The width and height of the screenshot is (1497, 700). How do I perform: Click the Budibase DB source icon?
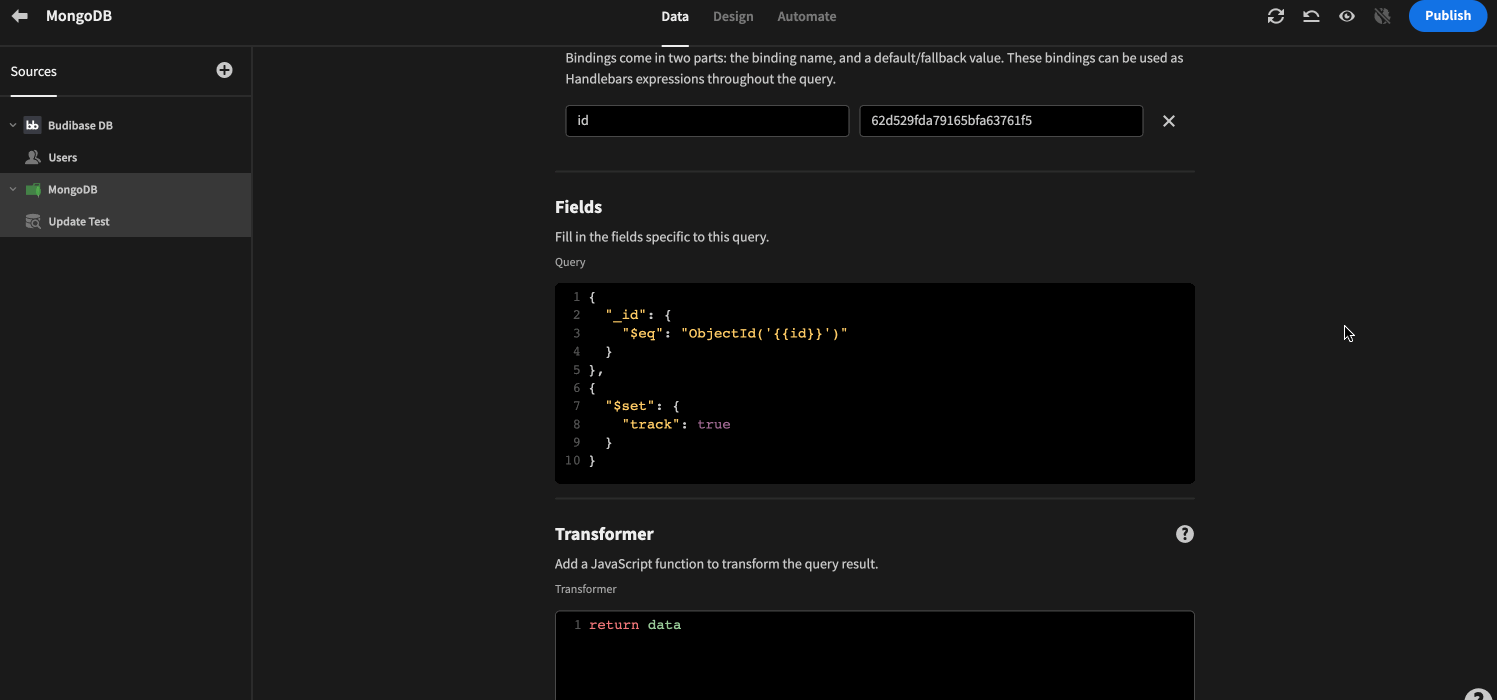pos(32,124)
